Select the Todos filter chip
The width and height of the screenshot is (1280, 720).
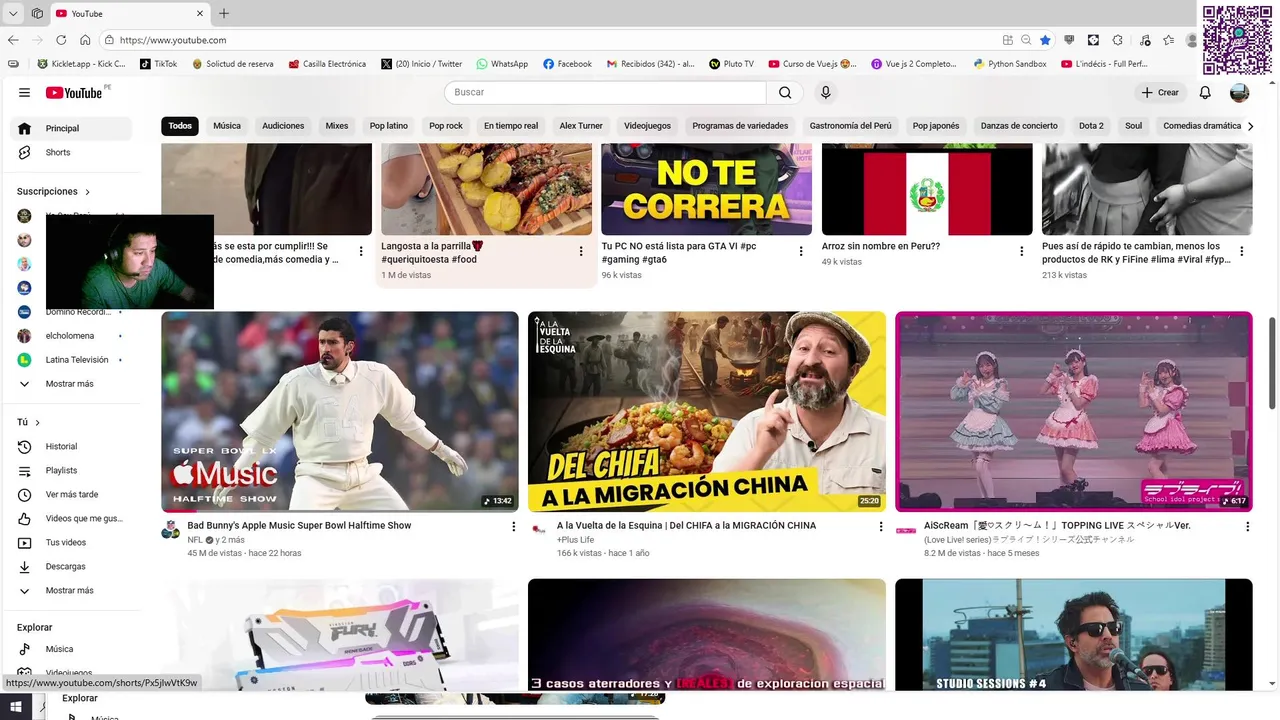click(x=180, y=126)
